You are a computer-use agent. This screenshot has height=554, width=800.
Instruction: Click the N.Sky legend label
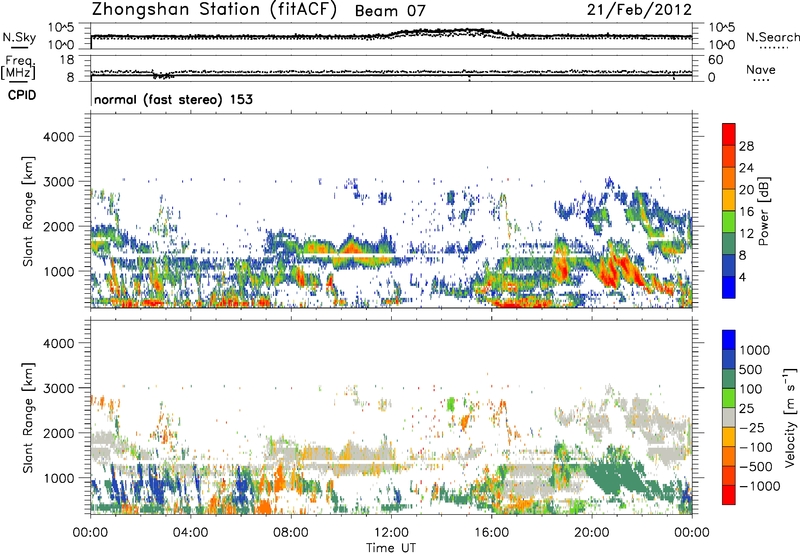point(19,37)
